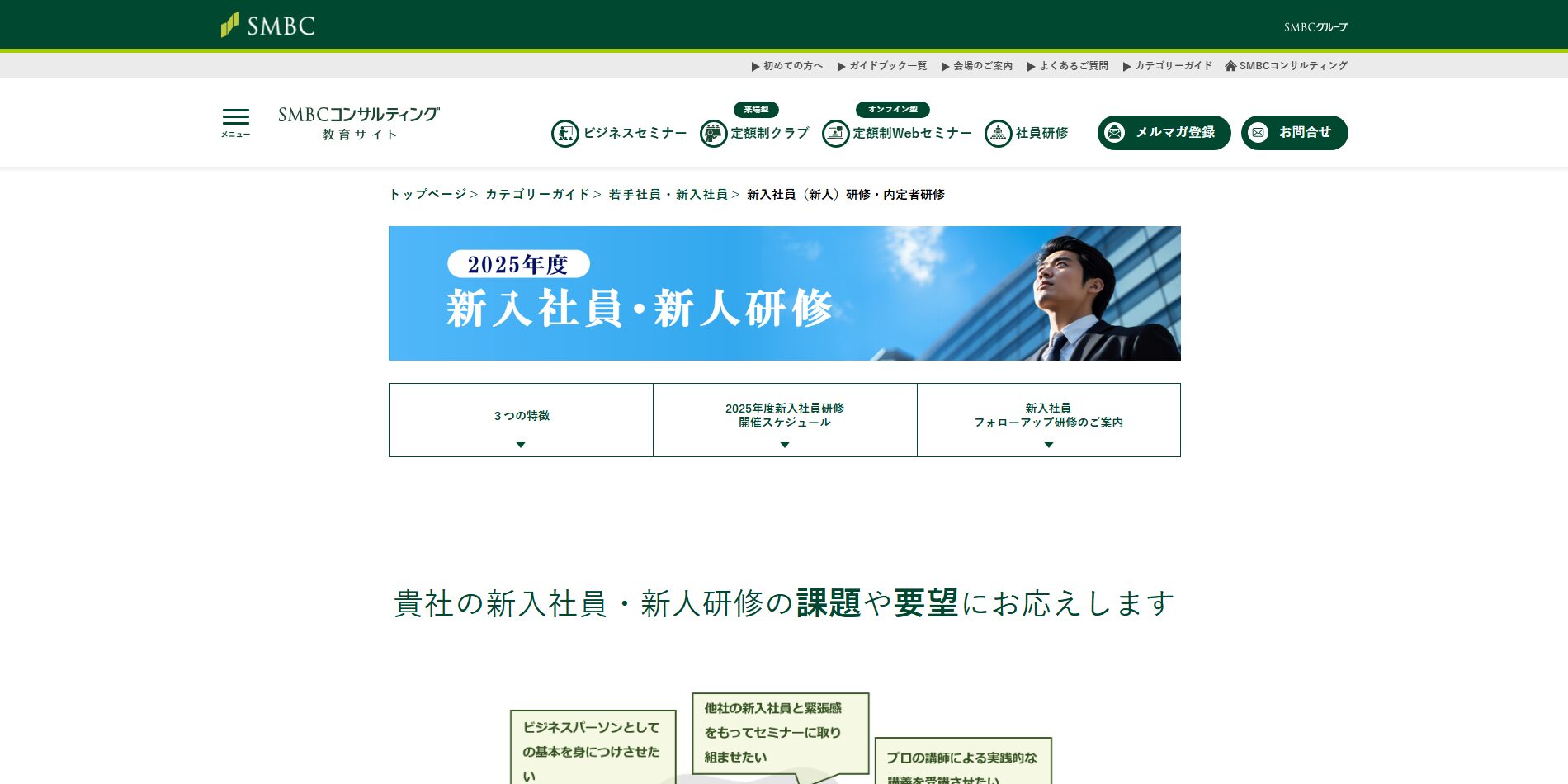Click the 社員研修 round icon

tap(998, 133)
